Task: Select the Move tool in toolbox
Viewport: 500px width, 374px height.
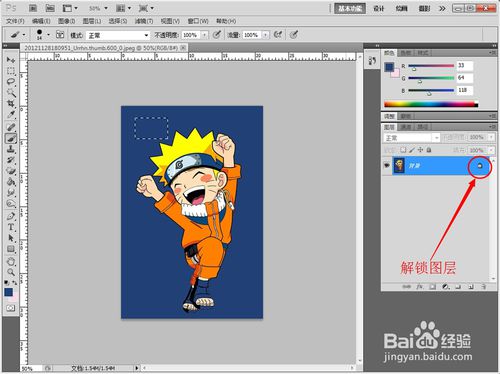Action: (11, 60)
